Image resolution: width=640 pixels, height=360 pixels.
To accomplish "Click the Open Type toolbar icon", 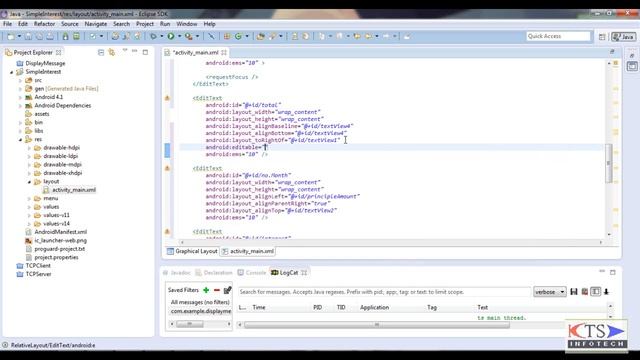I will (x=260, y=36).
